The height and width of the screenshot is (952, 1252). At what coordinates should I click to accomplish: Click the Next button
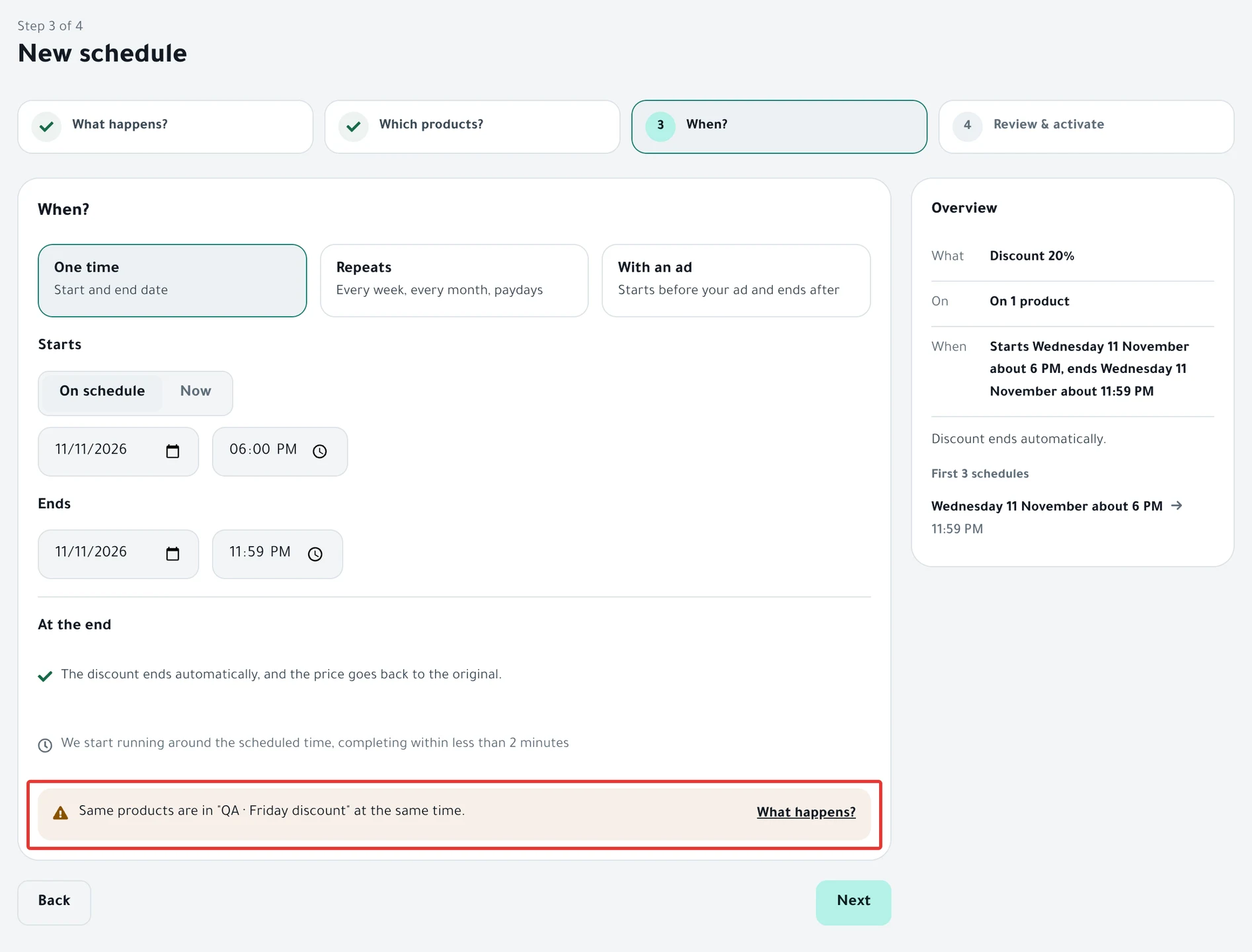(853, 902)
